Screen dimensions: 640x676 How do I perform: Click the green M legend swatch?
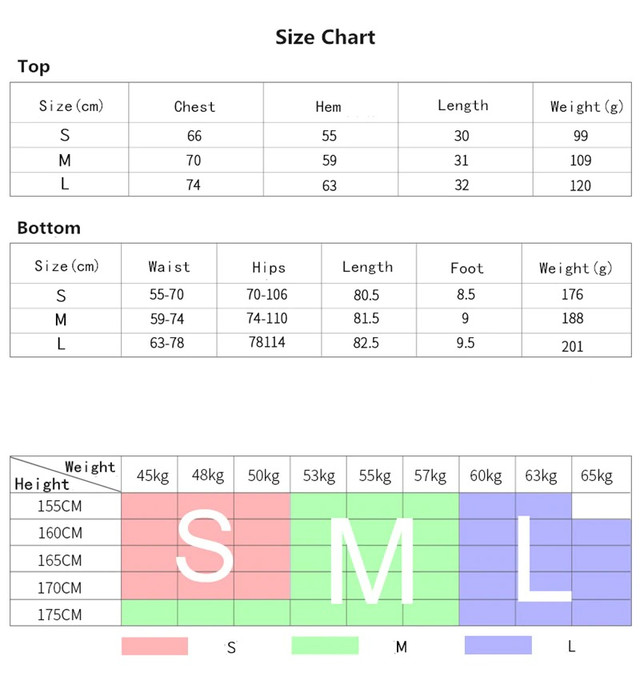pyautogui.click(x=324, y=646)
